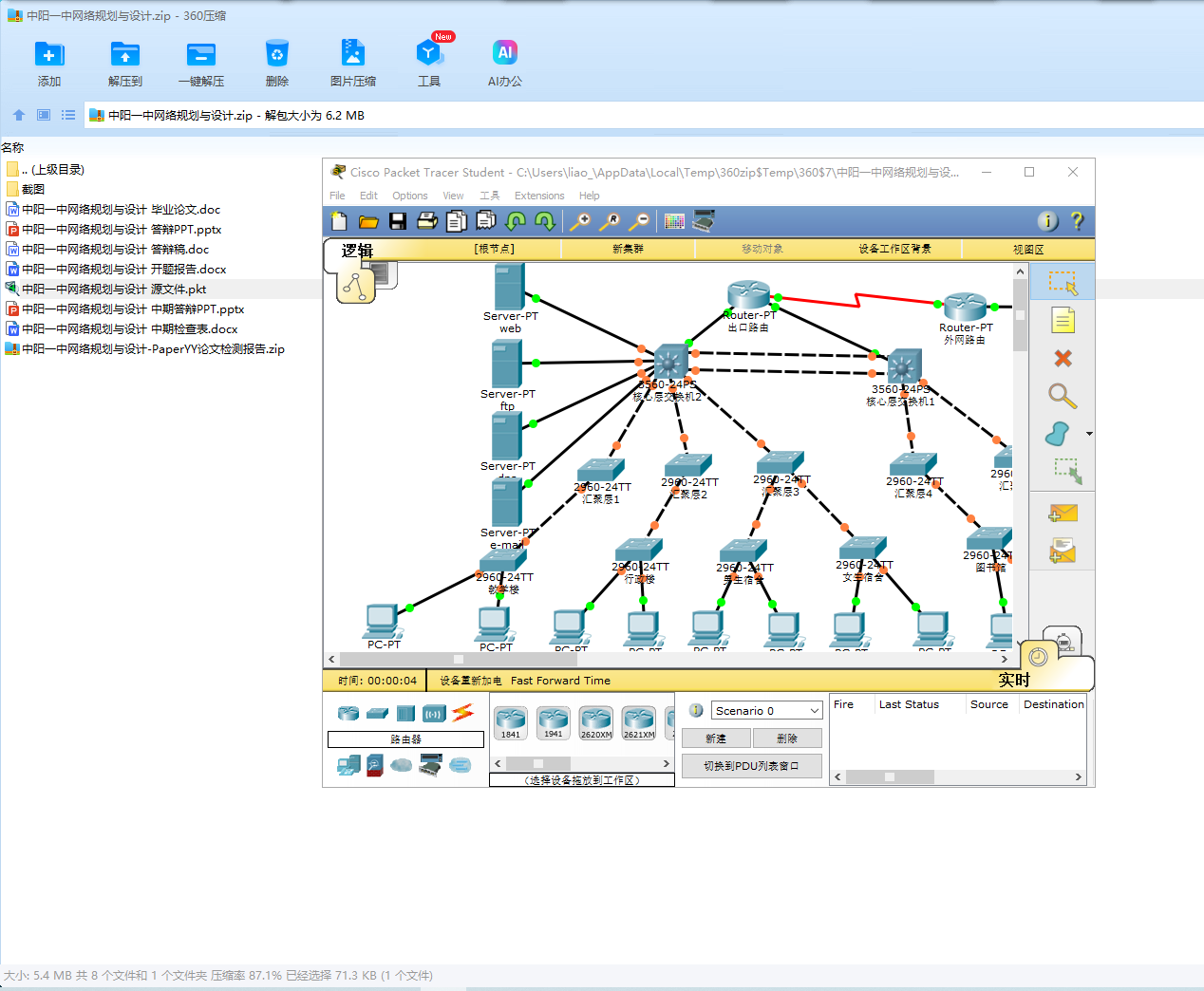Click the 切换到PDU列表窗口 button

click(x=751, y=766)
